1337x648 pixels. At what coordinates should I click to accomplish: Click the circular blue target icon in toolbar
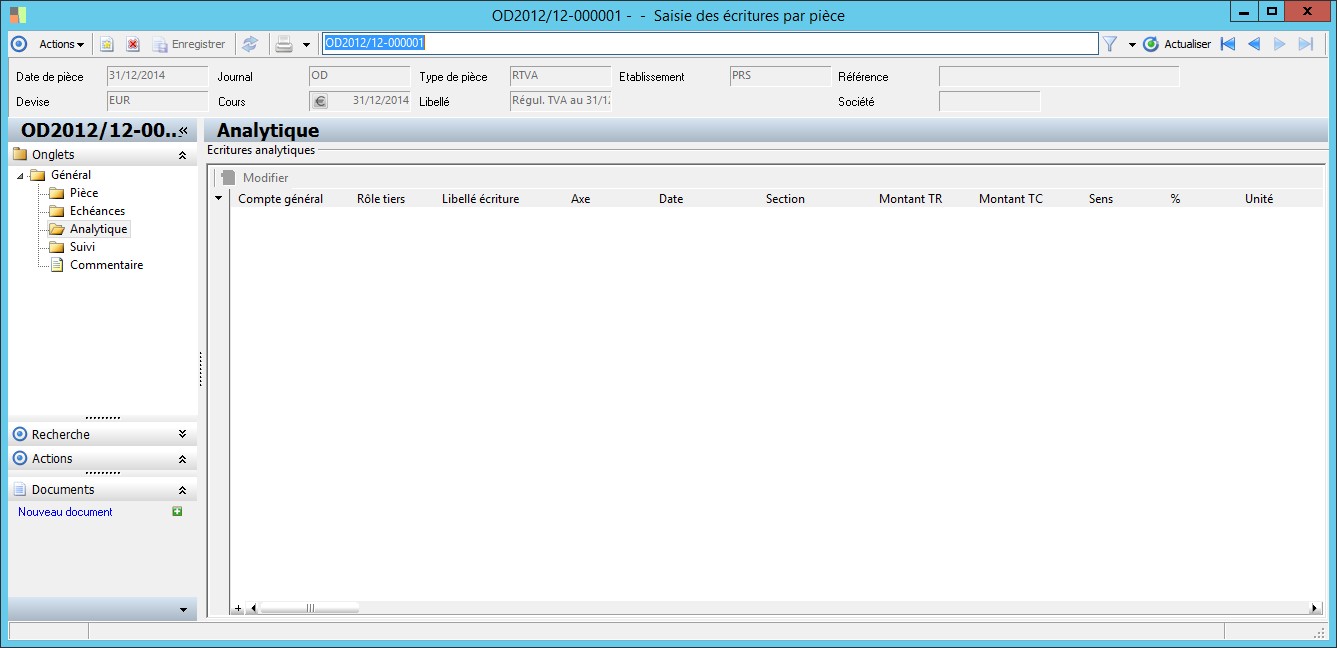18,44
